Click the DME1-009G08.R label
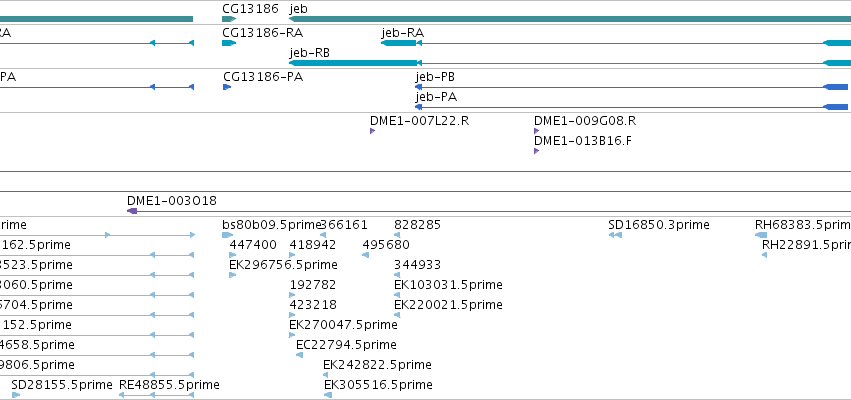 (x=585, y=121)
